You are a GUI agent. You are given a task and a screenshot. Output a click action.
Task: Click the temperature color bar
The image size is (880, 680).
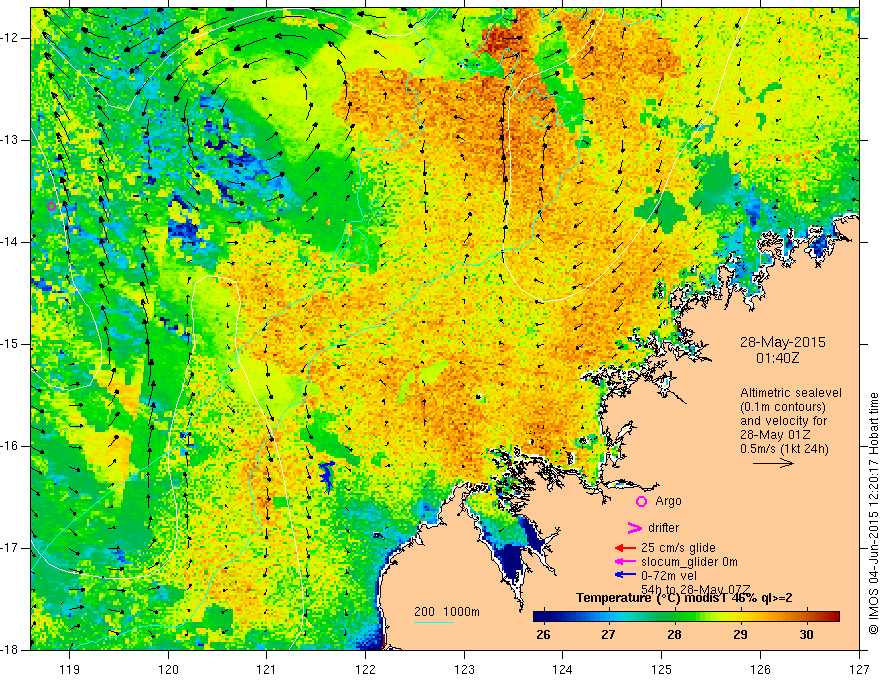tap(686, 617)
